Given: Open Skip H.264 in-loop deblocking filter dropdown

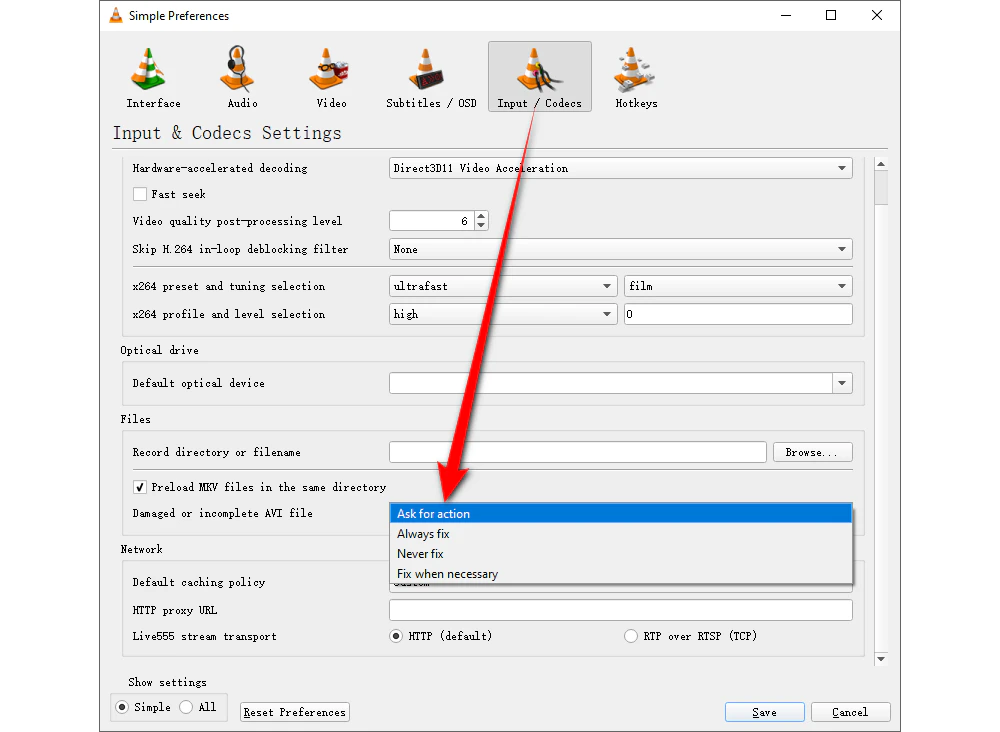Looking at the screenshot, I should click(621, 249).
